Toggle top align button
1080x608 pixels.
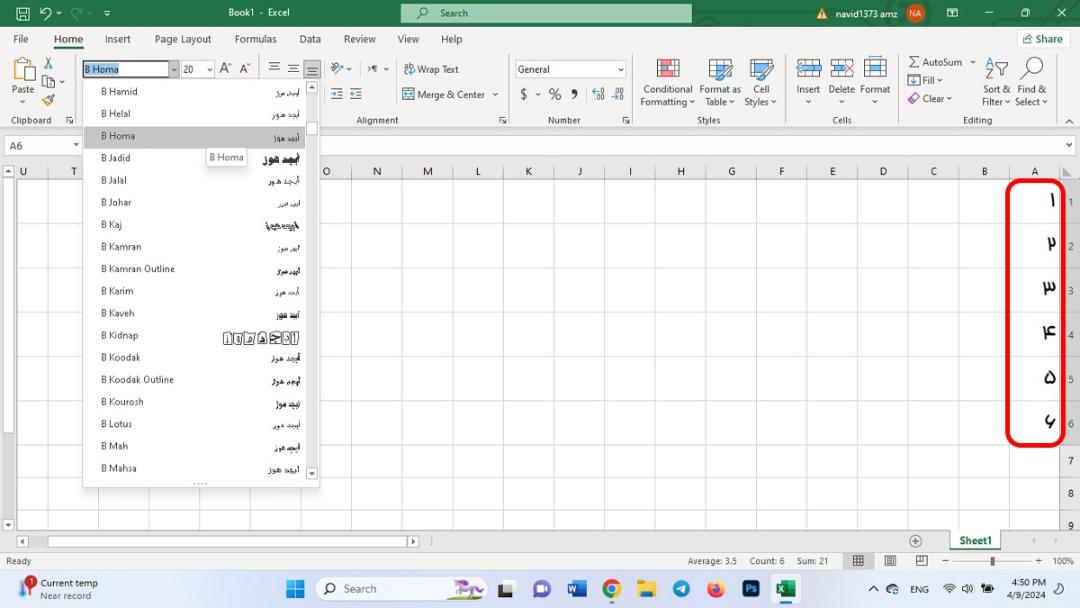[x=274, y=68]
